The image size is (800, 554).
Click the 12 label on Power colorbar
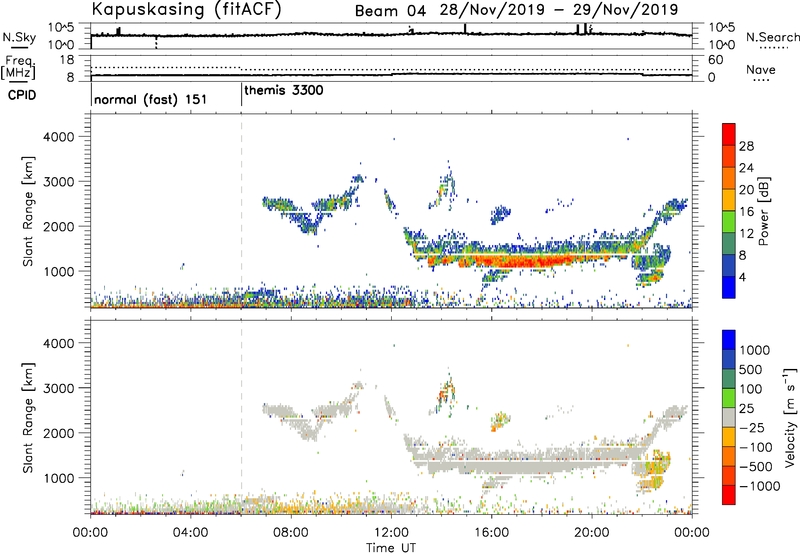click(746, 234)
